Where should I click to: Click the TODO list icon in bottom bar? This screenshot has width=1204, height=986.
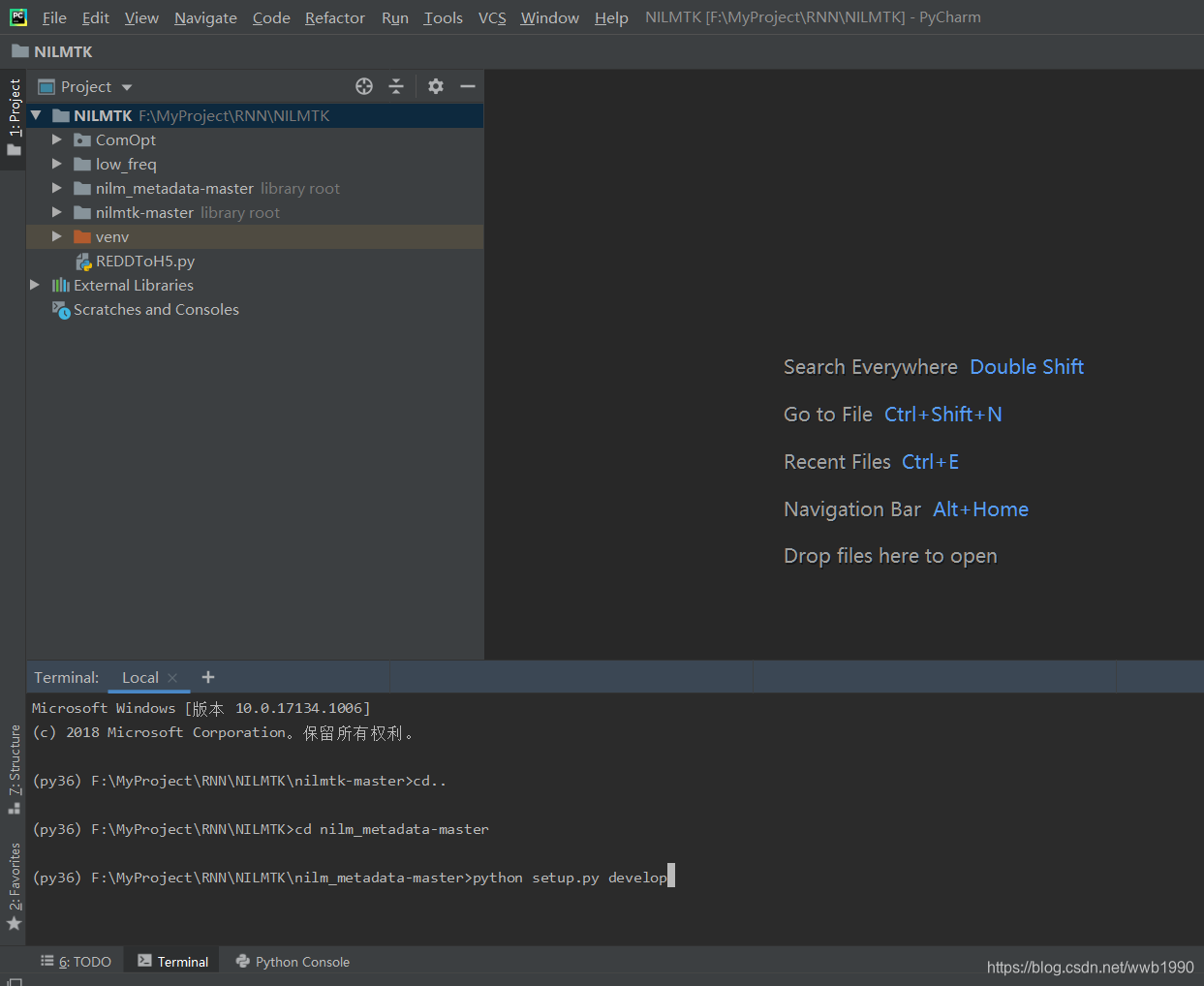46,961
